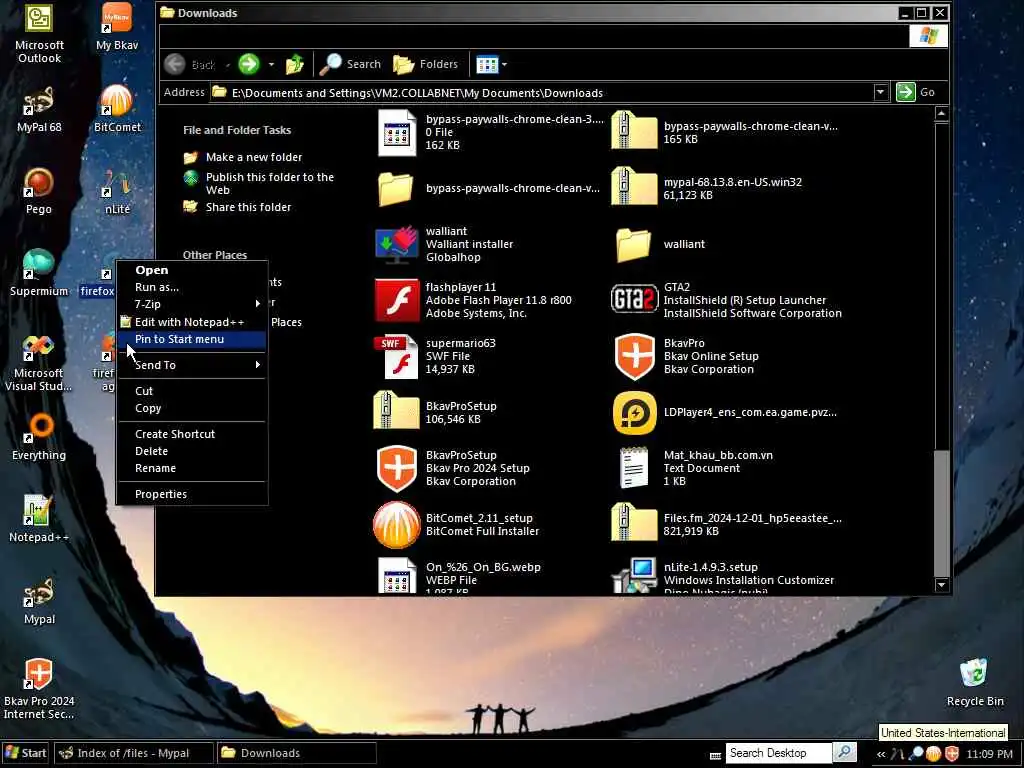1024x768 pixels.
Task: Click the Up folder toolbar icon
Action: tap(295, 64)
